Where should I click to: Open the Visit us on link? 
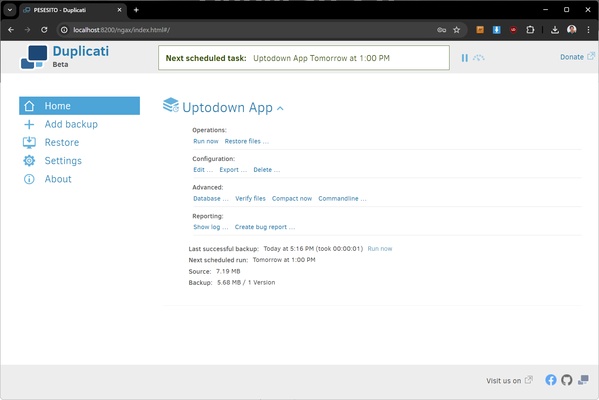[509, 381]
